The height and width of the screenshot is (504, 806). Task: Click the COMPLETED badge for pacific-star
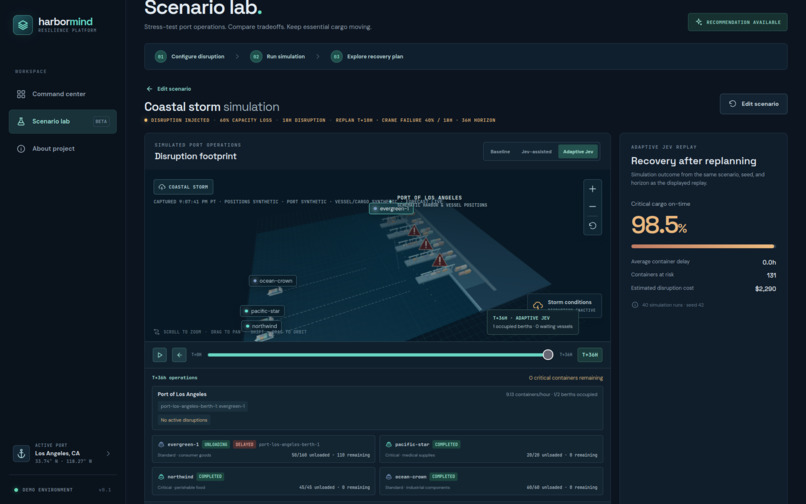pyautogui.click(x=446, y=444)
